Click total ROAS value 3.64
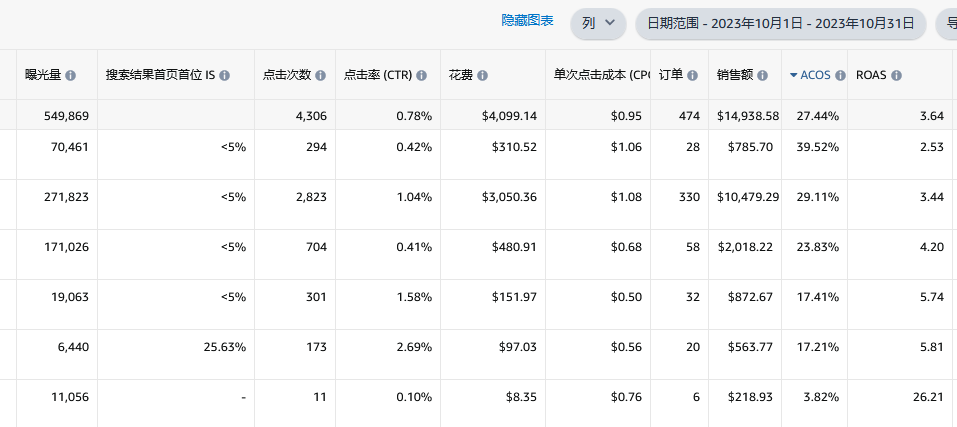The image size is (957, 427). pyautogui.click(x=932, y=115)
